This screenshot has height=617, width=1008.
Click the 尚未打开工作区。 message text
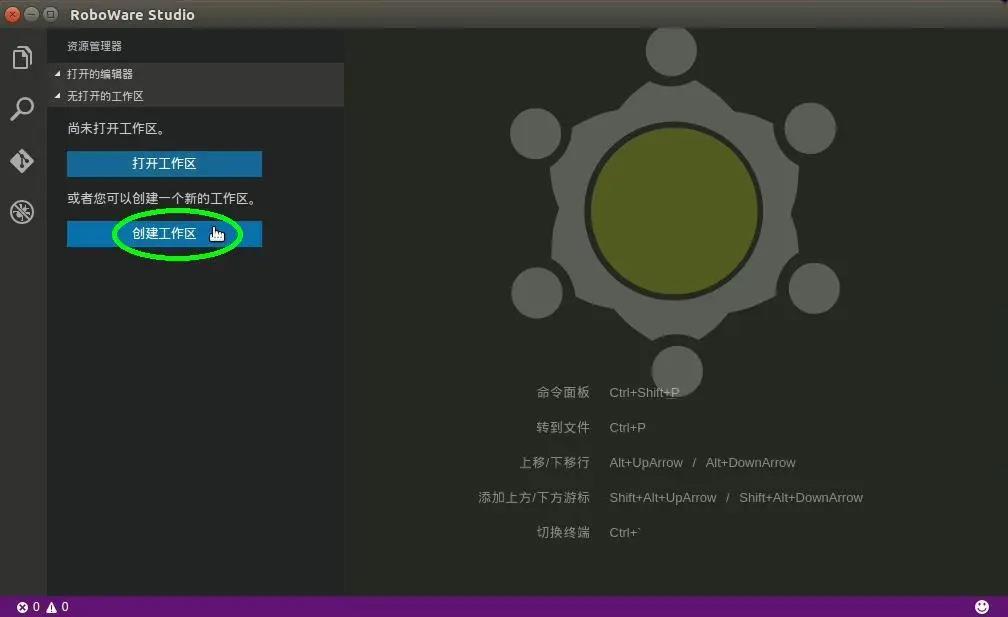click(x=118, y=129)
